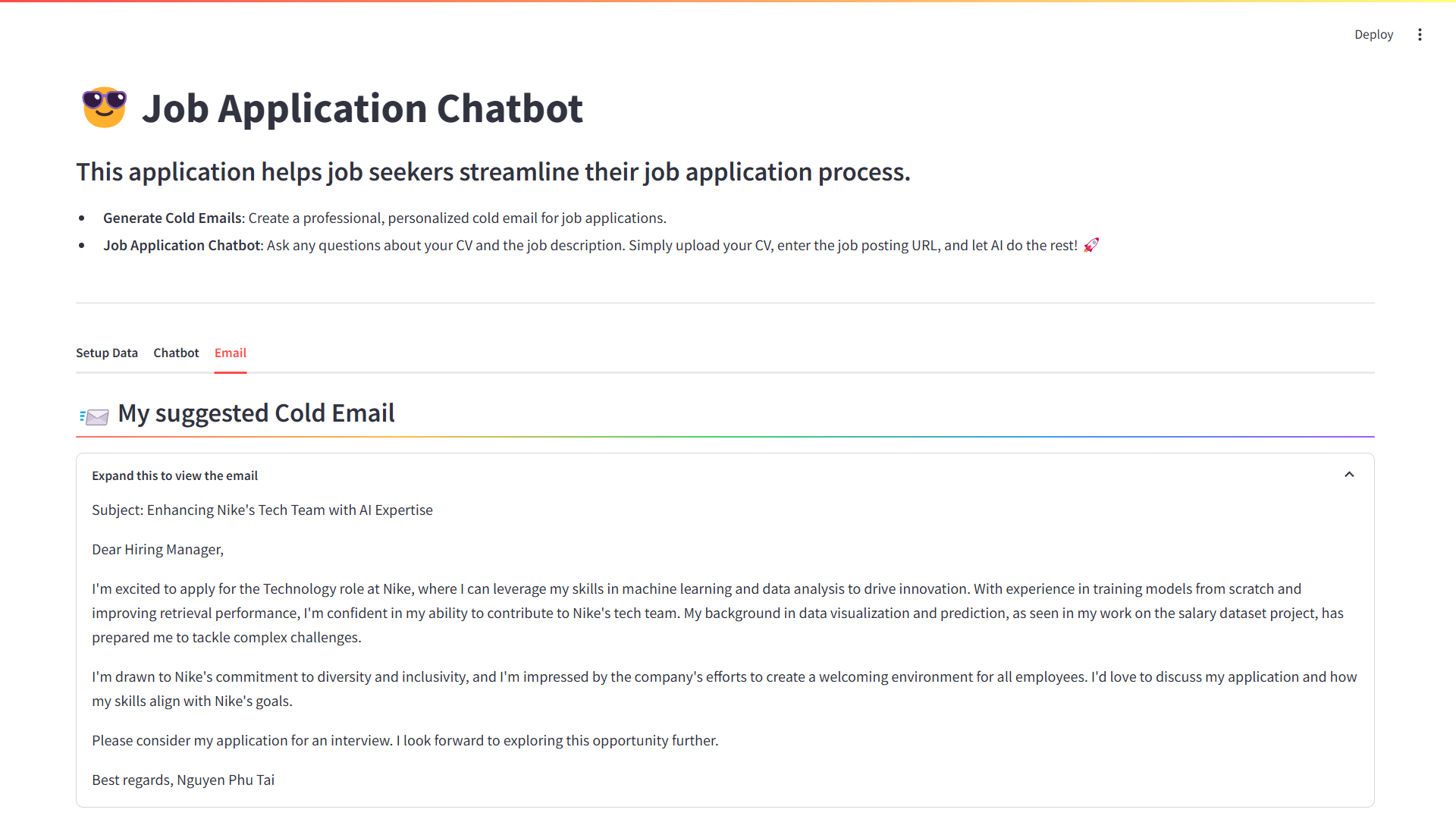This screenshot has width=1456, height=819.
Task: Click the paragraph starting 'I'm excited to apply'
Action: tap(717, 613)
